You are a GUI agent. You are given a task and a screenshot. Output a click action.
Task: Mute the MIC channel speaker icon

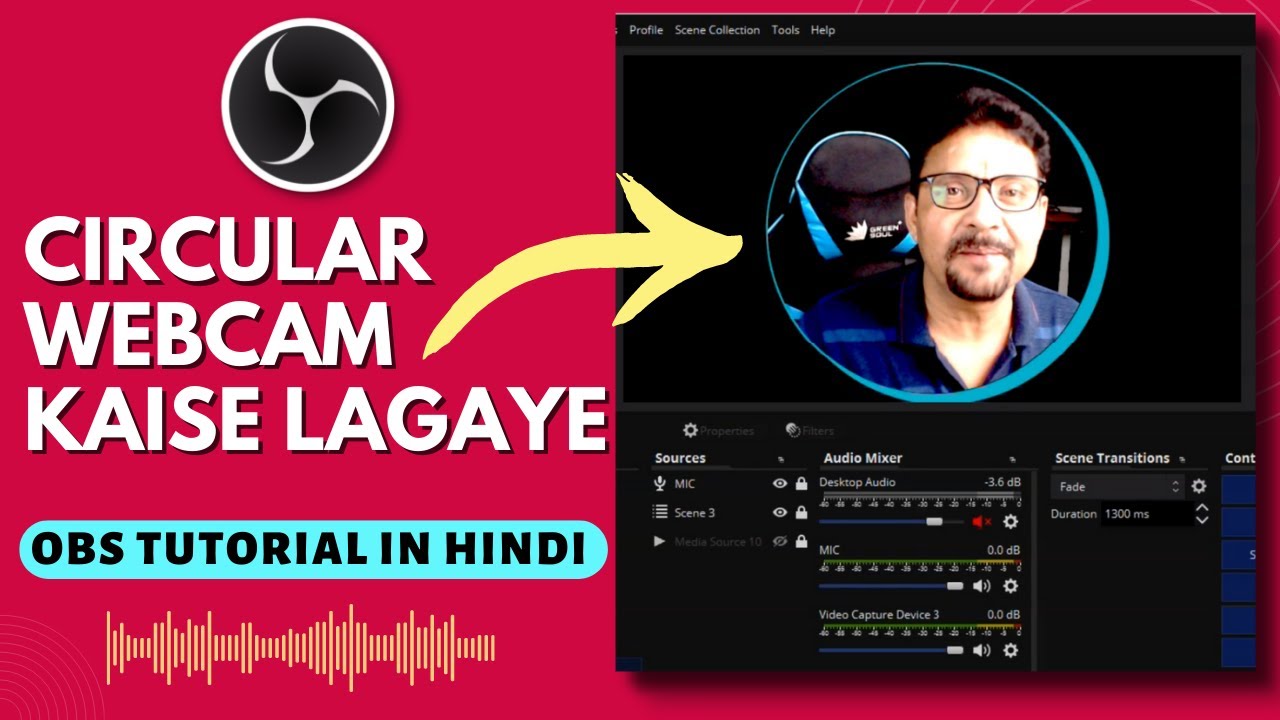pos(982,586)
